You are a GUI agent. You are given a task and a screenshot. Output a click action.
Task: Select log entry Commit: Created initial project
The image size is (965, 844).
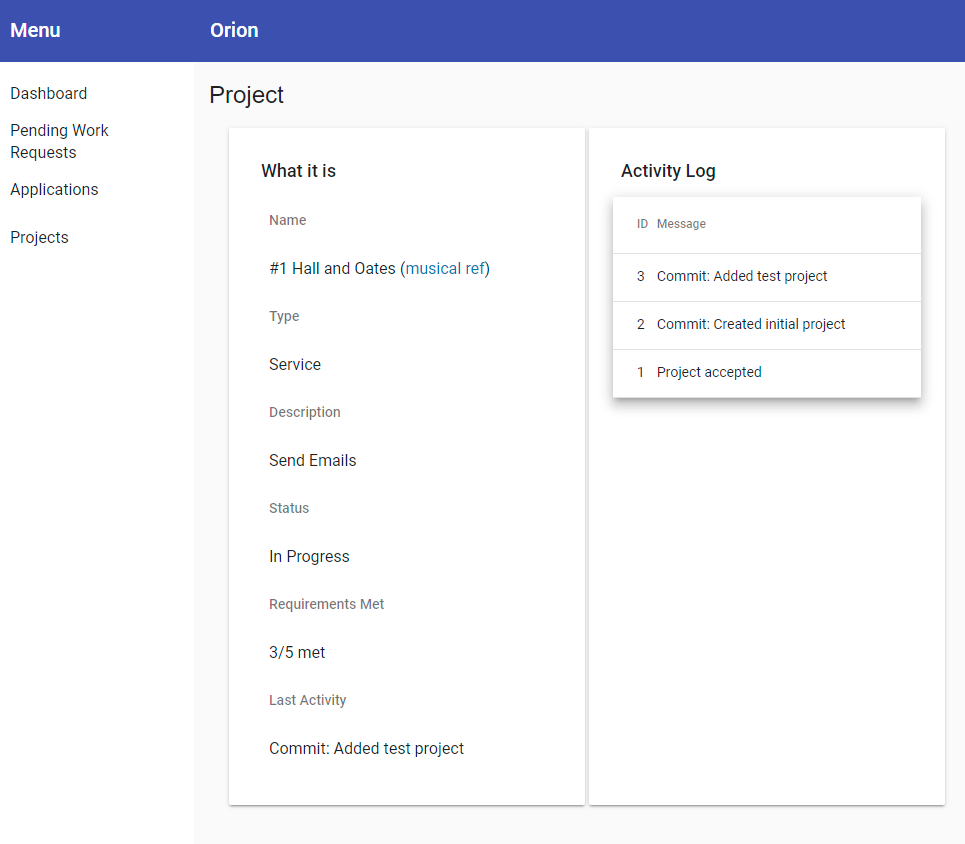[x=750, y=324]
